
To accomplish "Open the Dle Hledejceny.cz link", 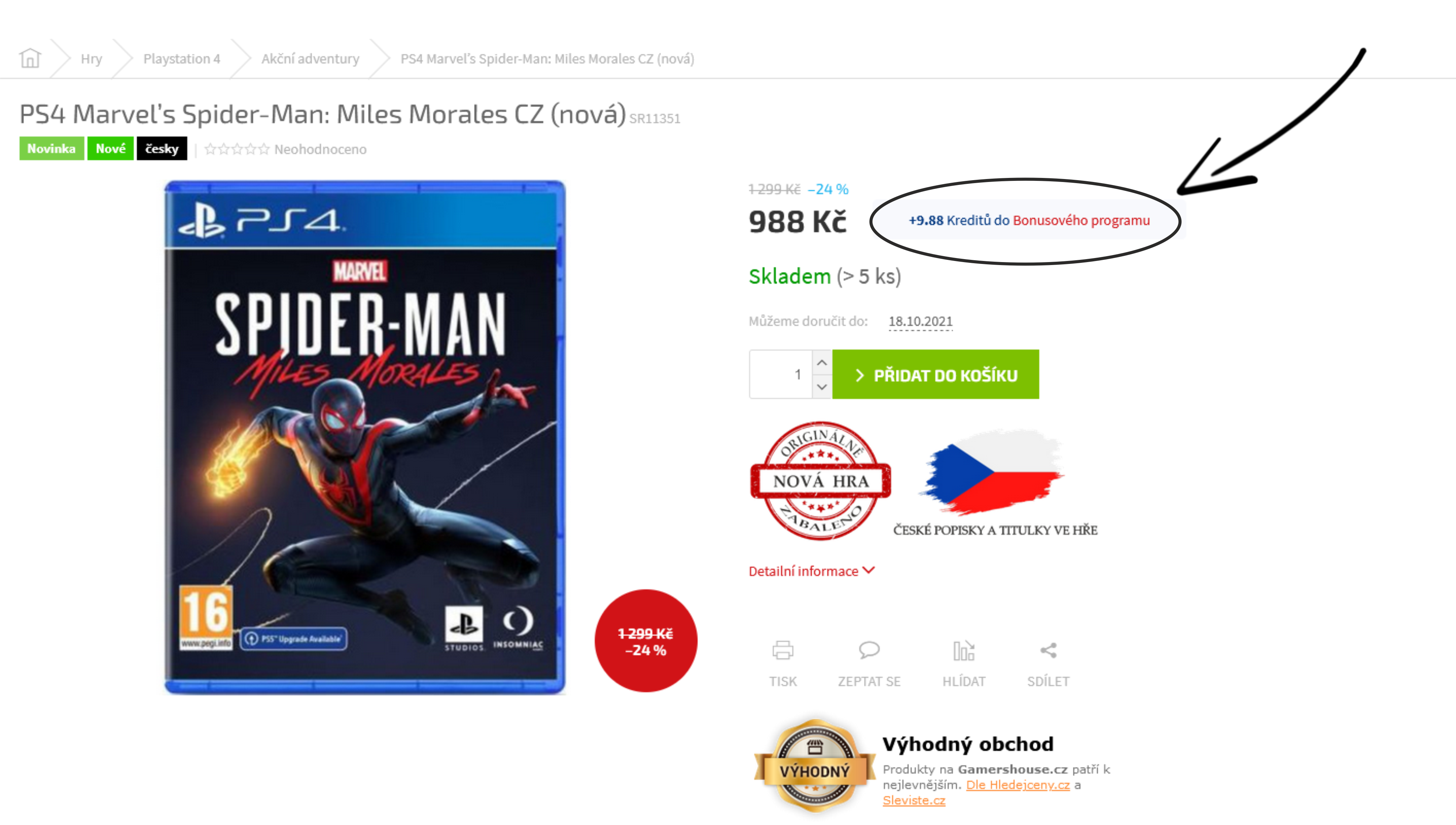I will [x=1018, y=785].
